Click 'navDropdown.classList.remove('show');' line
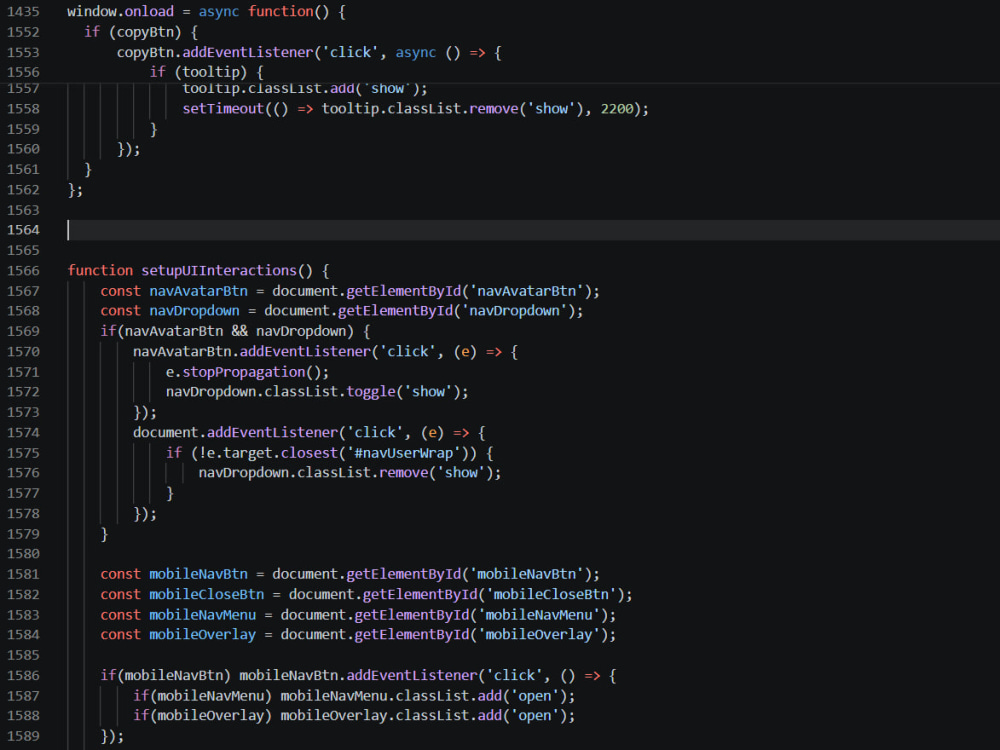This screenshot has height=750, width=1000. [x=349, y=473]
